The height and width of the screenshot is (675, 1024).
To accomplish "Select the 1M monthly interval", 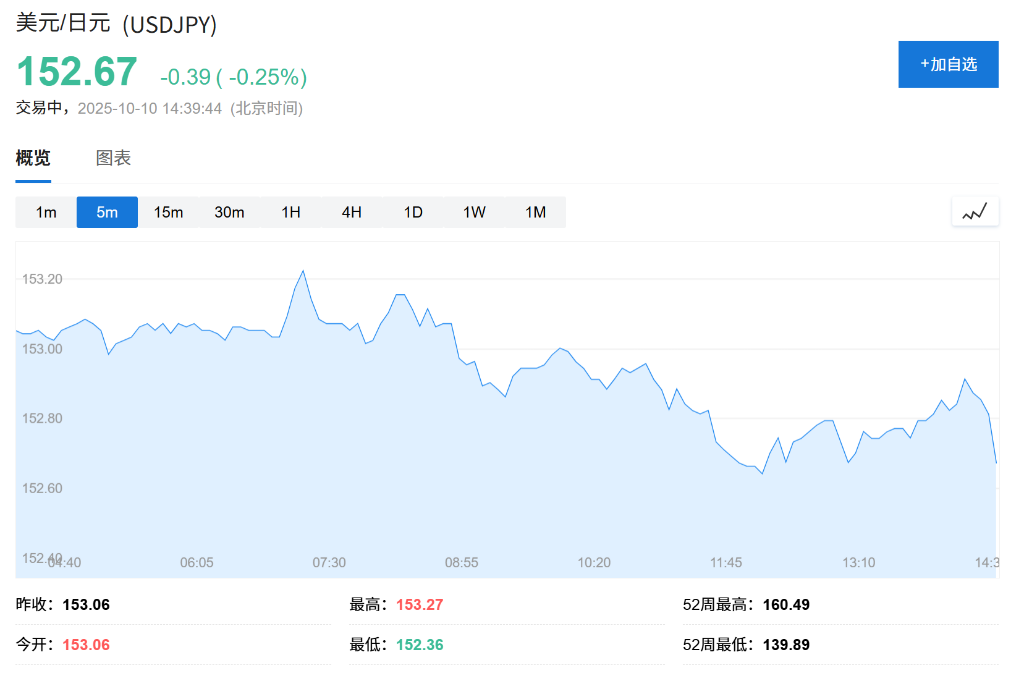I will point(536,212).
